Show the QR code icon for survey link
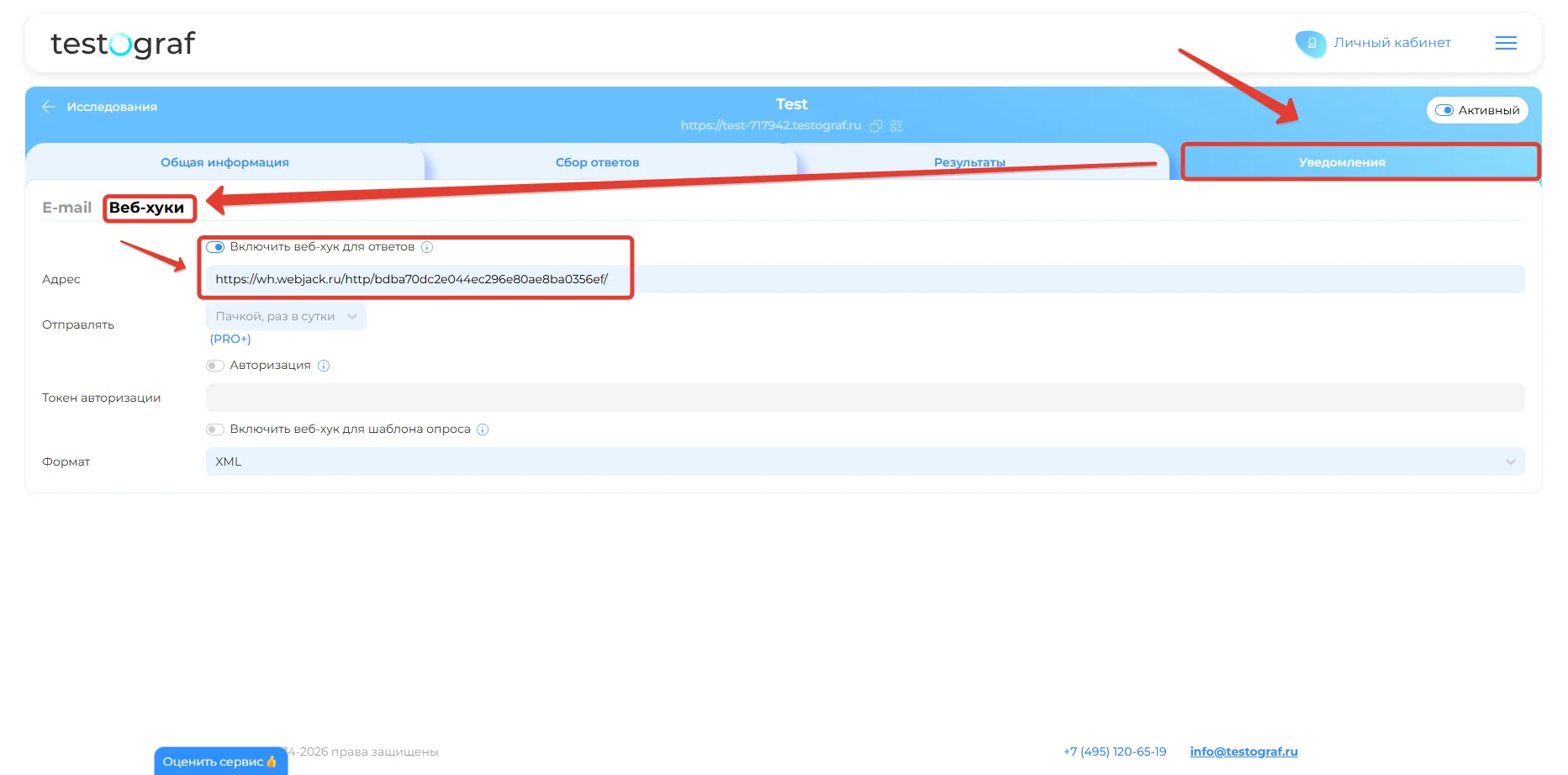This screenshot has width=1568, height=775. pos(896,126)
